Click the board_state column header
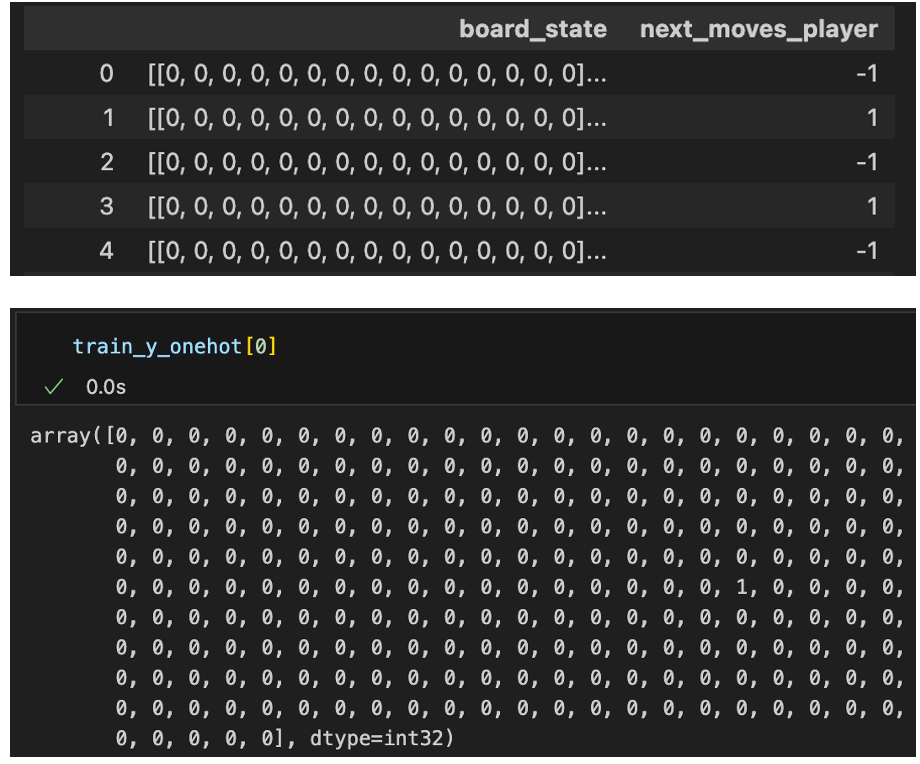The width and height of the screenshot is (920, 764). [532, 29]
